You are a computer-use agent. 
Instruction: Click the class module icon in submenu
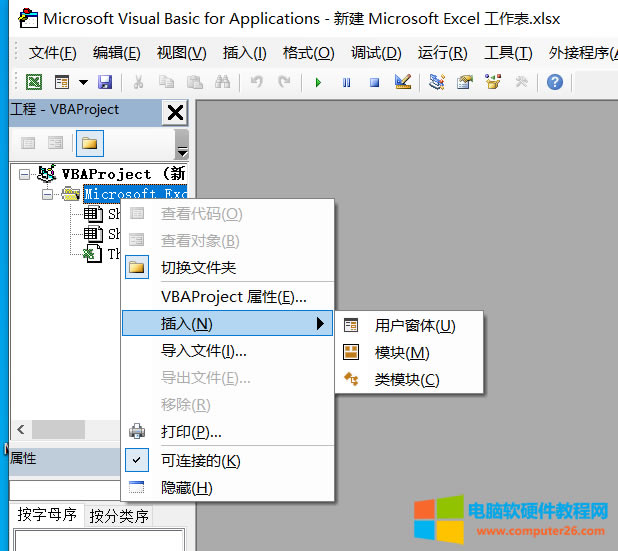coord(351,379)
